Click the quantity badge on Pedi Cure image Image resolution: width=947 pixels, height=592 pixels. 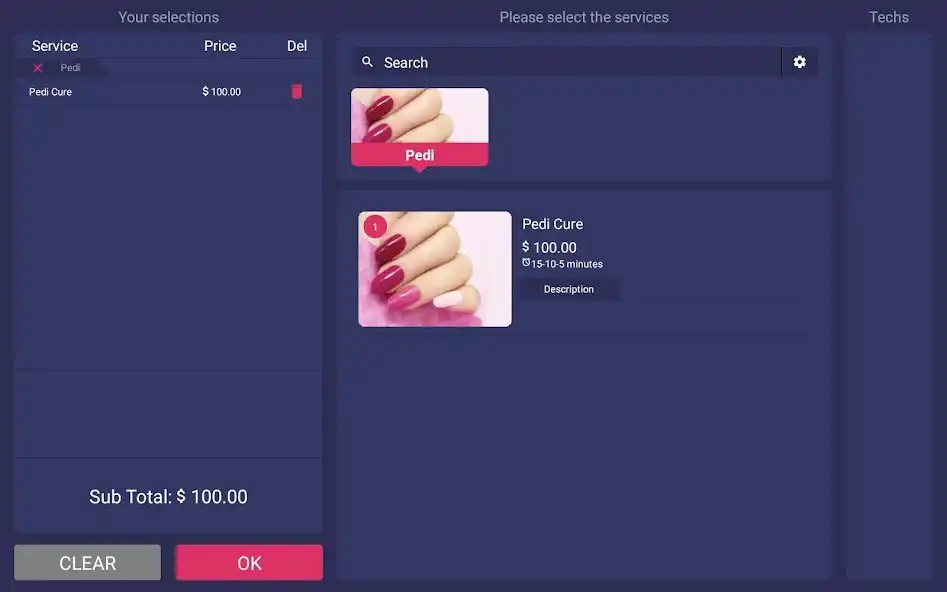[x=375, y=227]
